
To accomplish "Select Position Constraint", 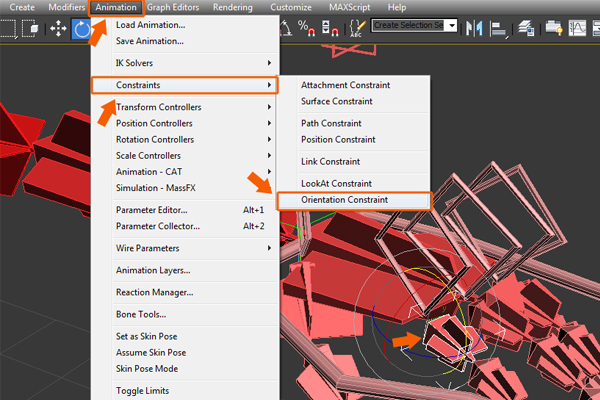I will coord(354,140).
